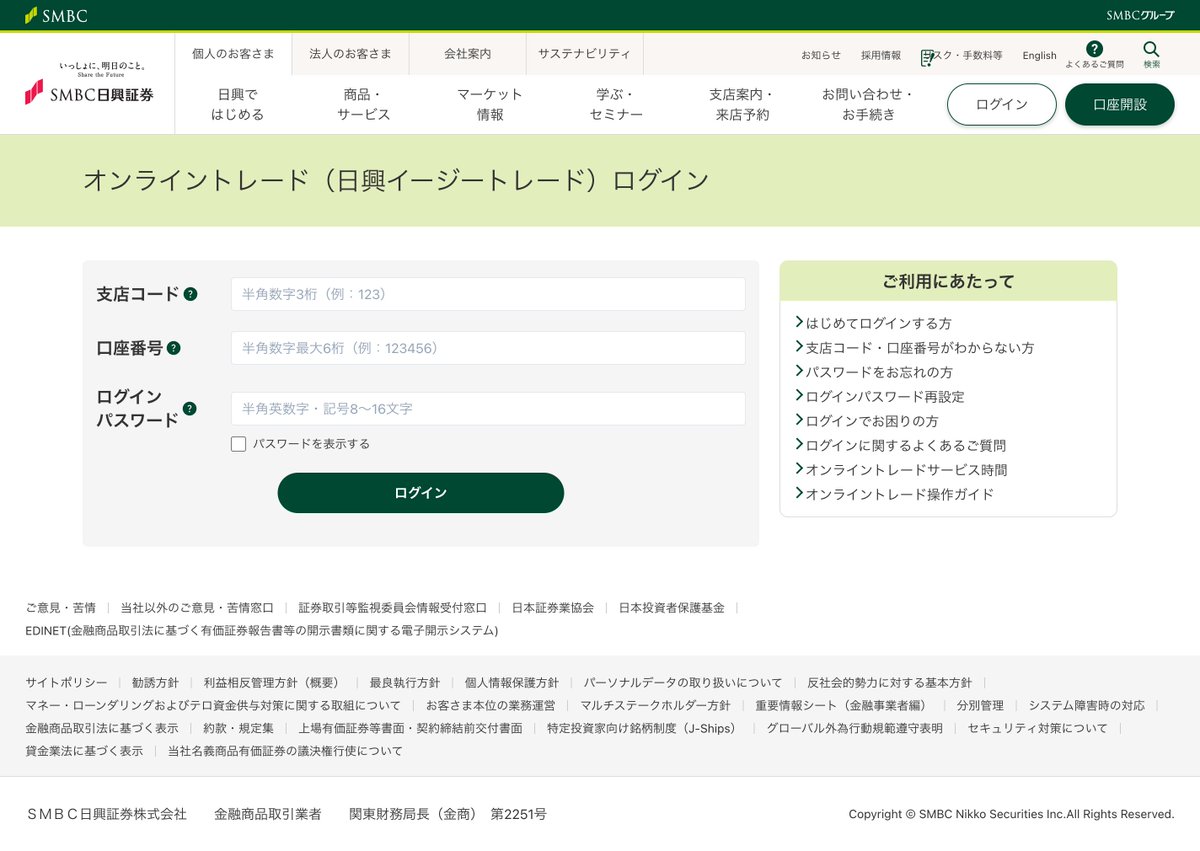Select the 個人のお客さま tab
This screenshot has width=1200, height=851.
click(x=233, y=54)
